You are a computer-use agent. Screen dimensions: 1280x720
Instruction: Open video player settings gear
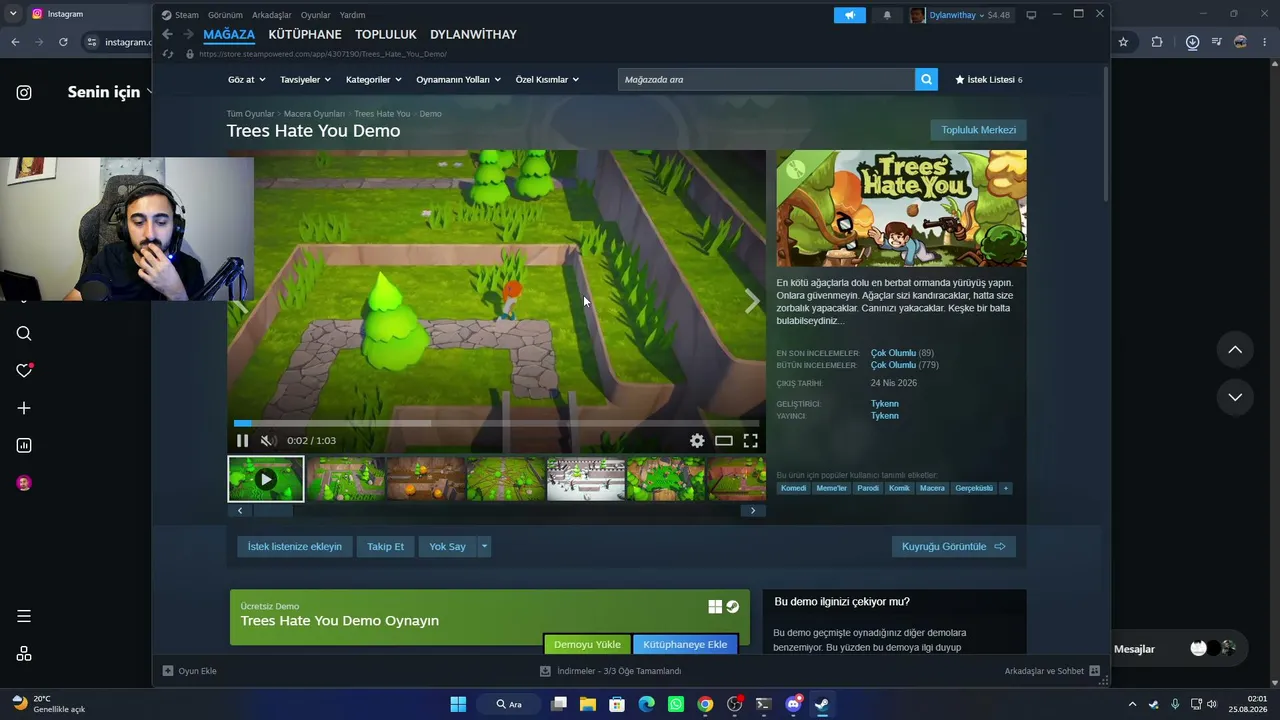697,440
